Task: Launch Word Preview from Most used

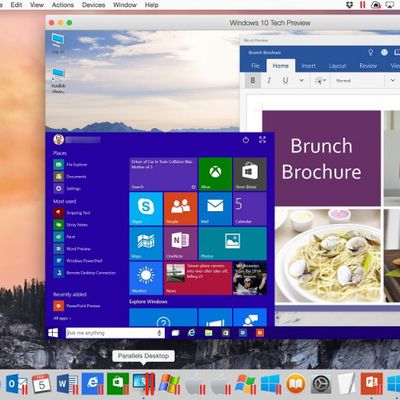Action: [x=72, y=249]
